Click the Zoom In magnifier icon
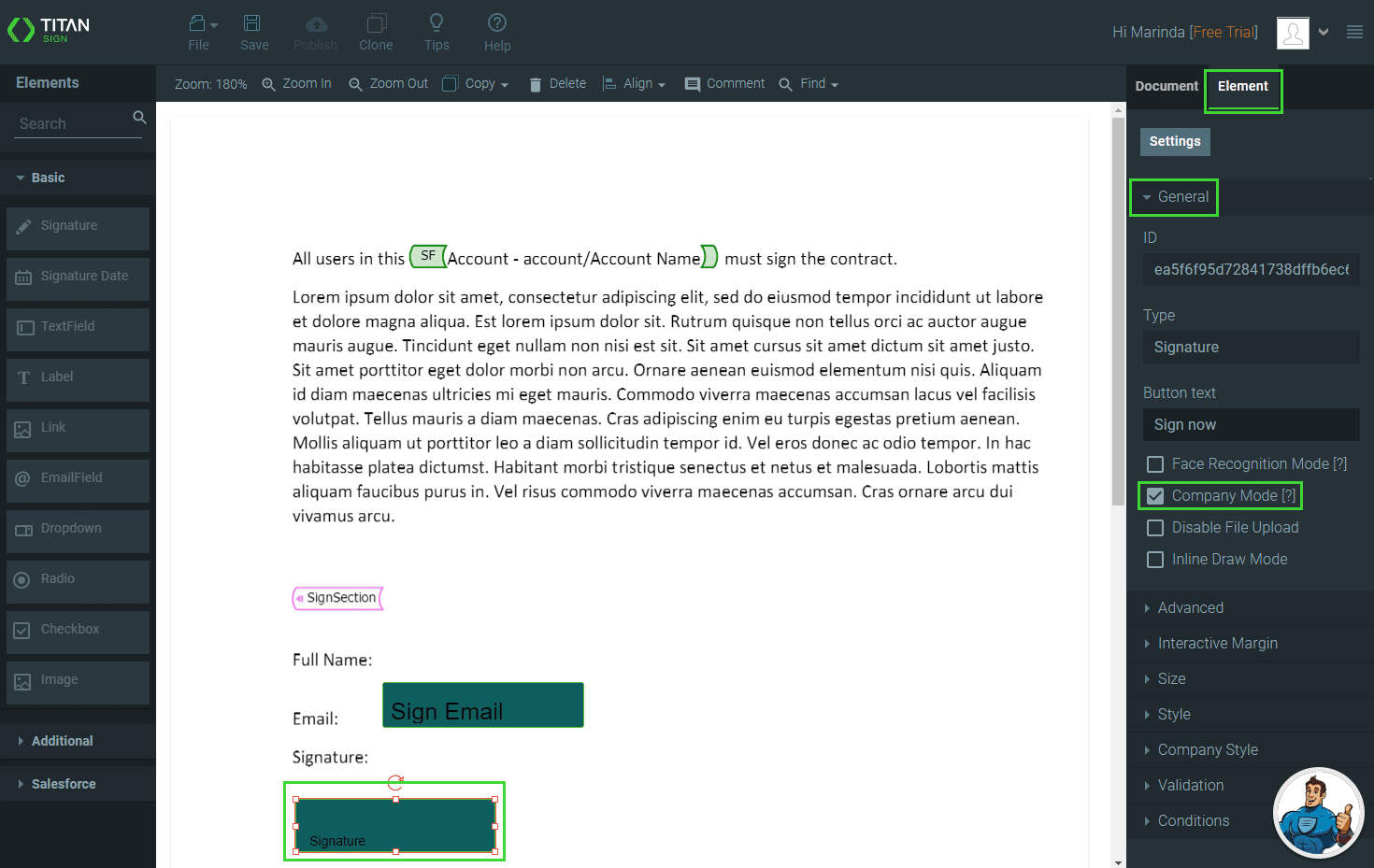1374x868 pixels. click(269, 84)
